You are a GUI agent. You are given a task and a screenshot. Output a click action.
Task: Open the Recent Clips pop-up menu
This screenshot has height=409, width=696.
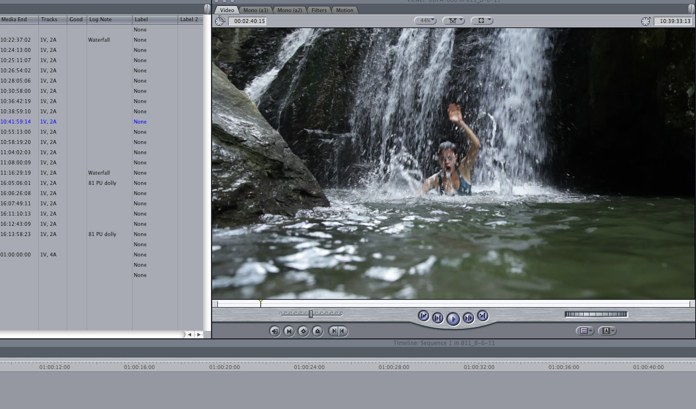pos(585,331)
